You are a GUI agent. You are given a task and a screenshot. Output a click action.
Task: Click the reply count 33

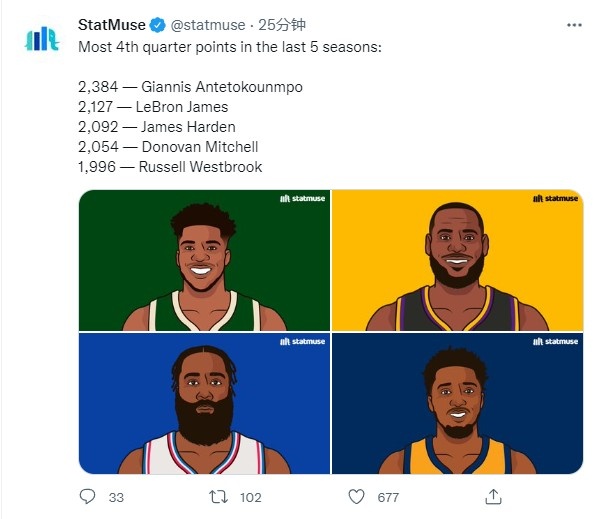pyautogui.click(x=116, y=497)
